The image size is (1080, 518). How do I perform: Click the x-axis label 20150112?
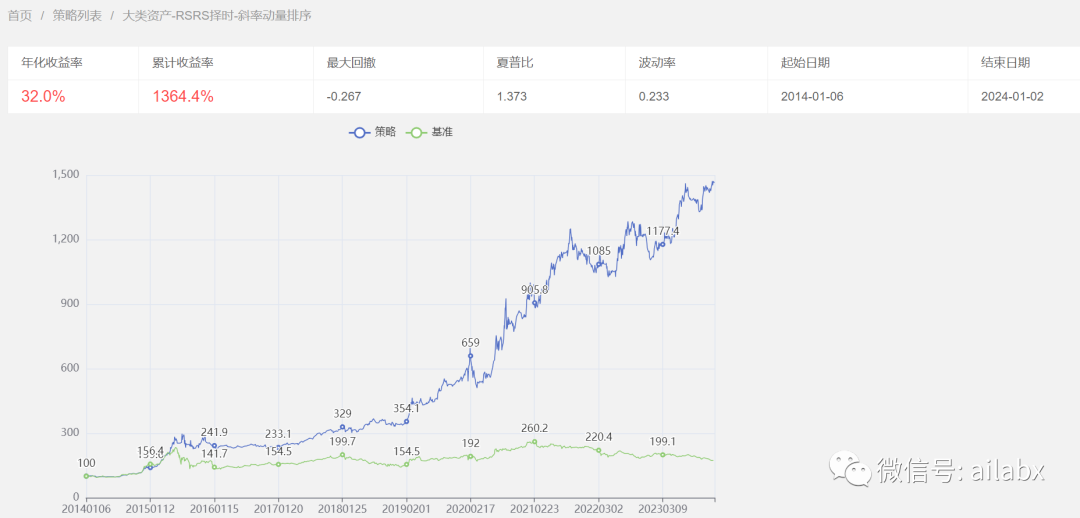coord(150,510)
